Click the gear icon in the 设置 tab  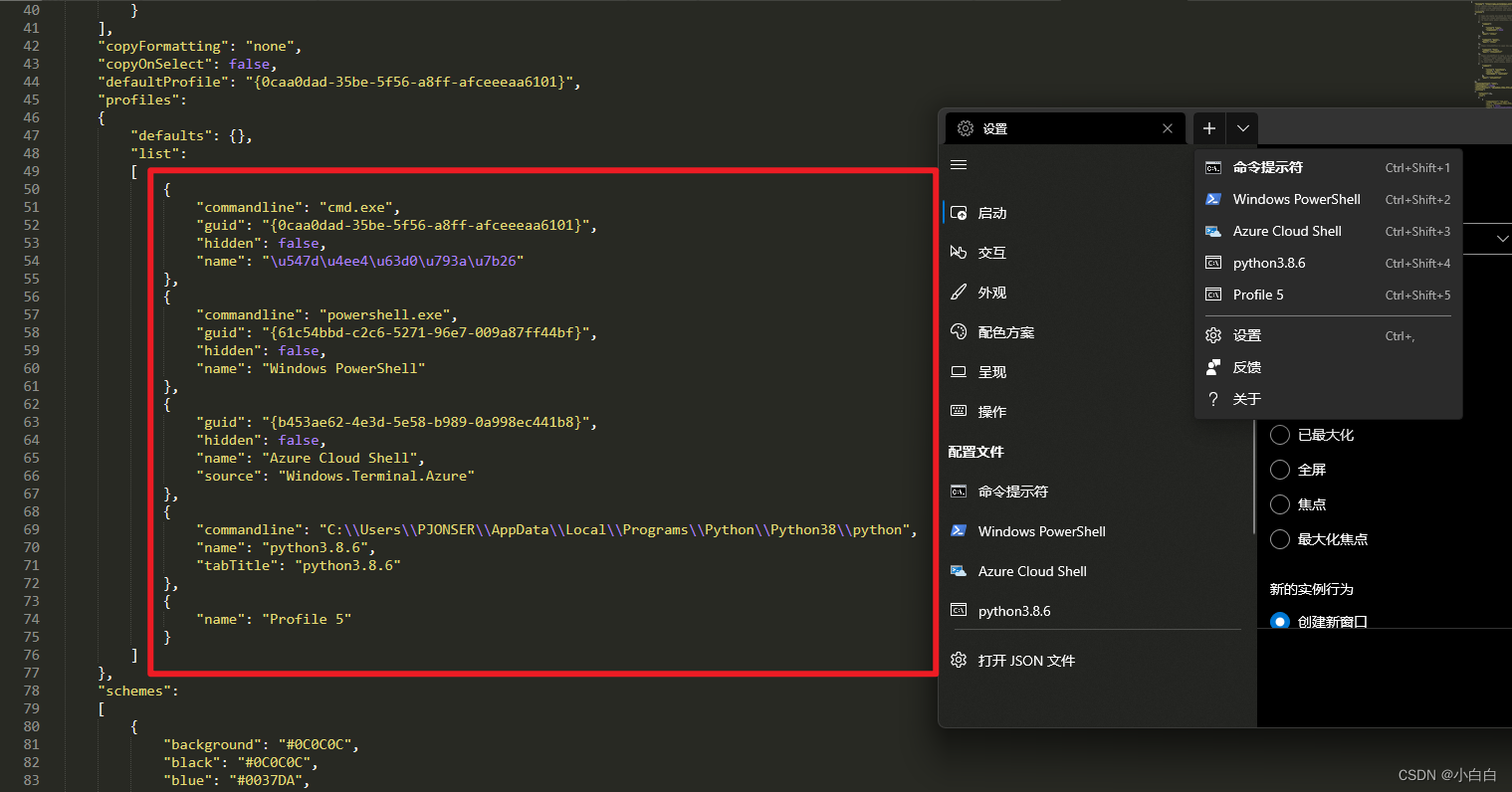coord(966,128)
